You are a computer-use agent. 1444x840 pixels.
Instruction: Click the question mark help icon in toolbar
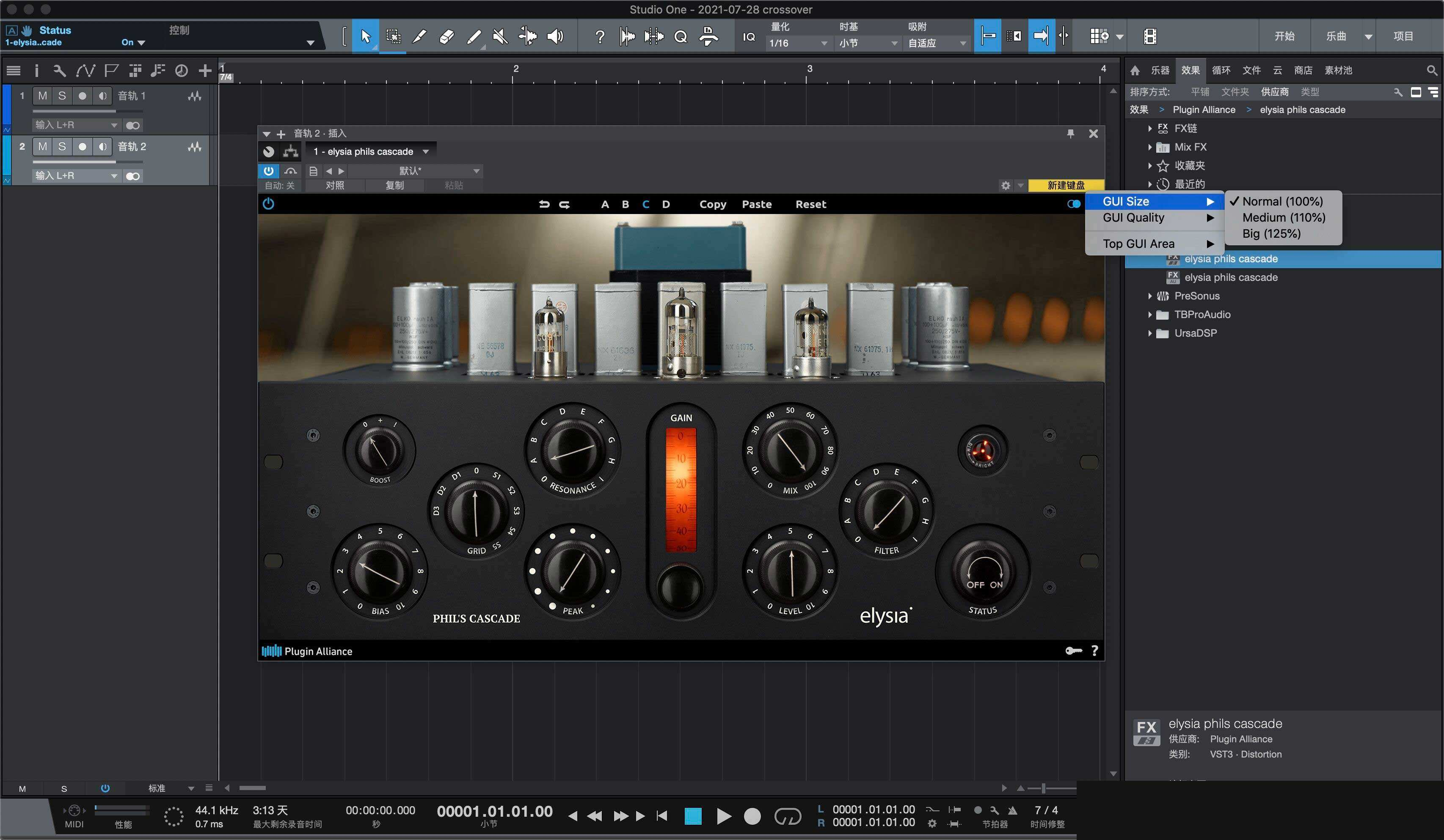(x=599, y=37)
